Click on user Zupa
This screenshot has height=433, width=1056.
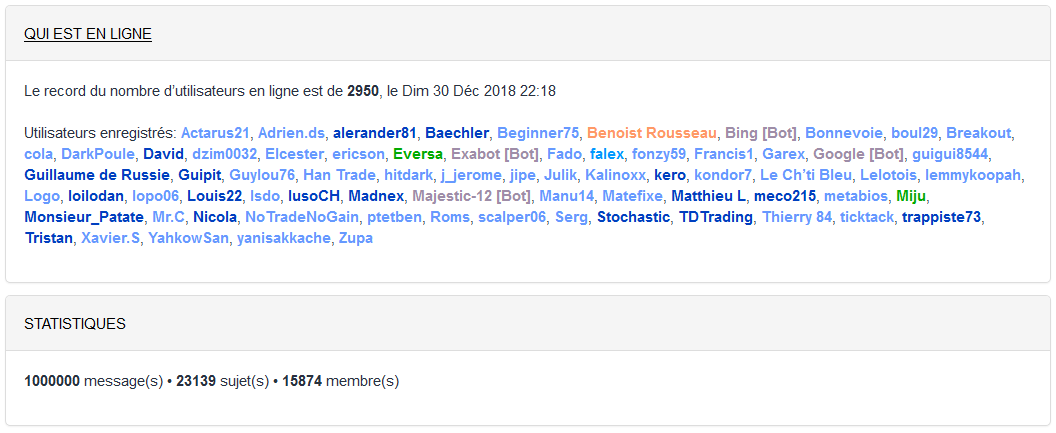356,238
